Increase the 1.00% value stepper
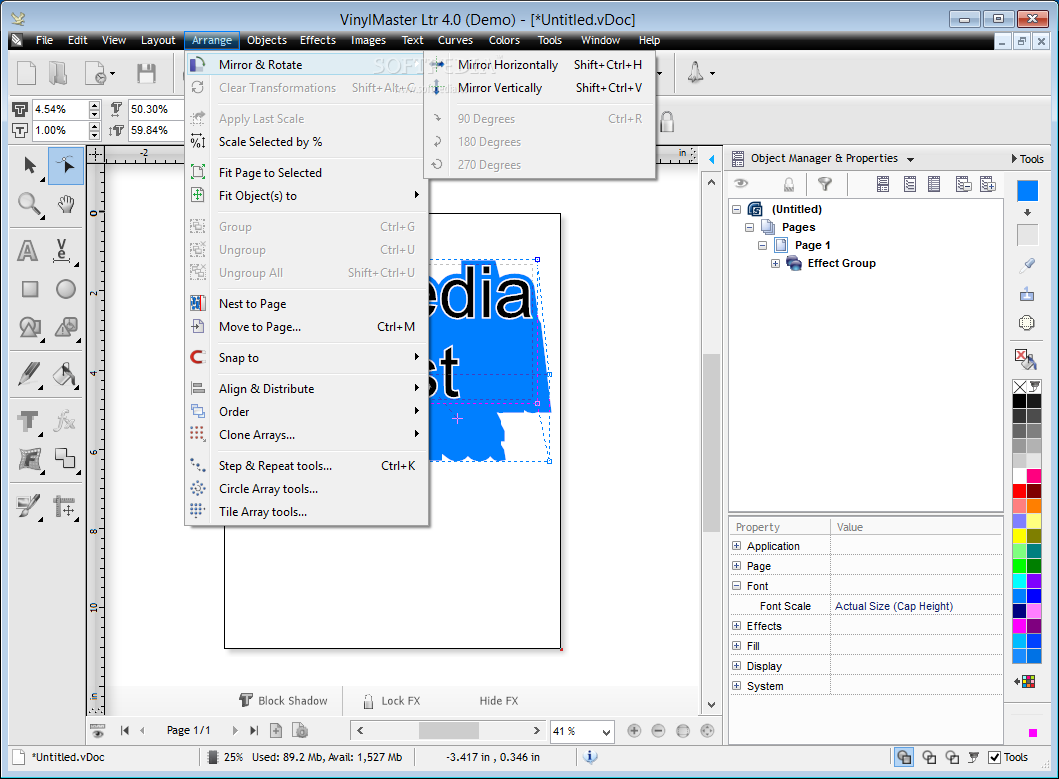The height and width of the screenshot is (779, 1059). [x=95, y=126]
